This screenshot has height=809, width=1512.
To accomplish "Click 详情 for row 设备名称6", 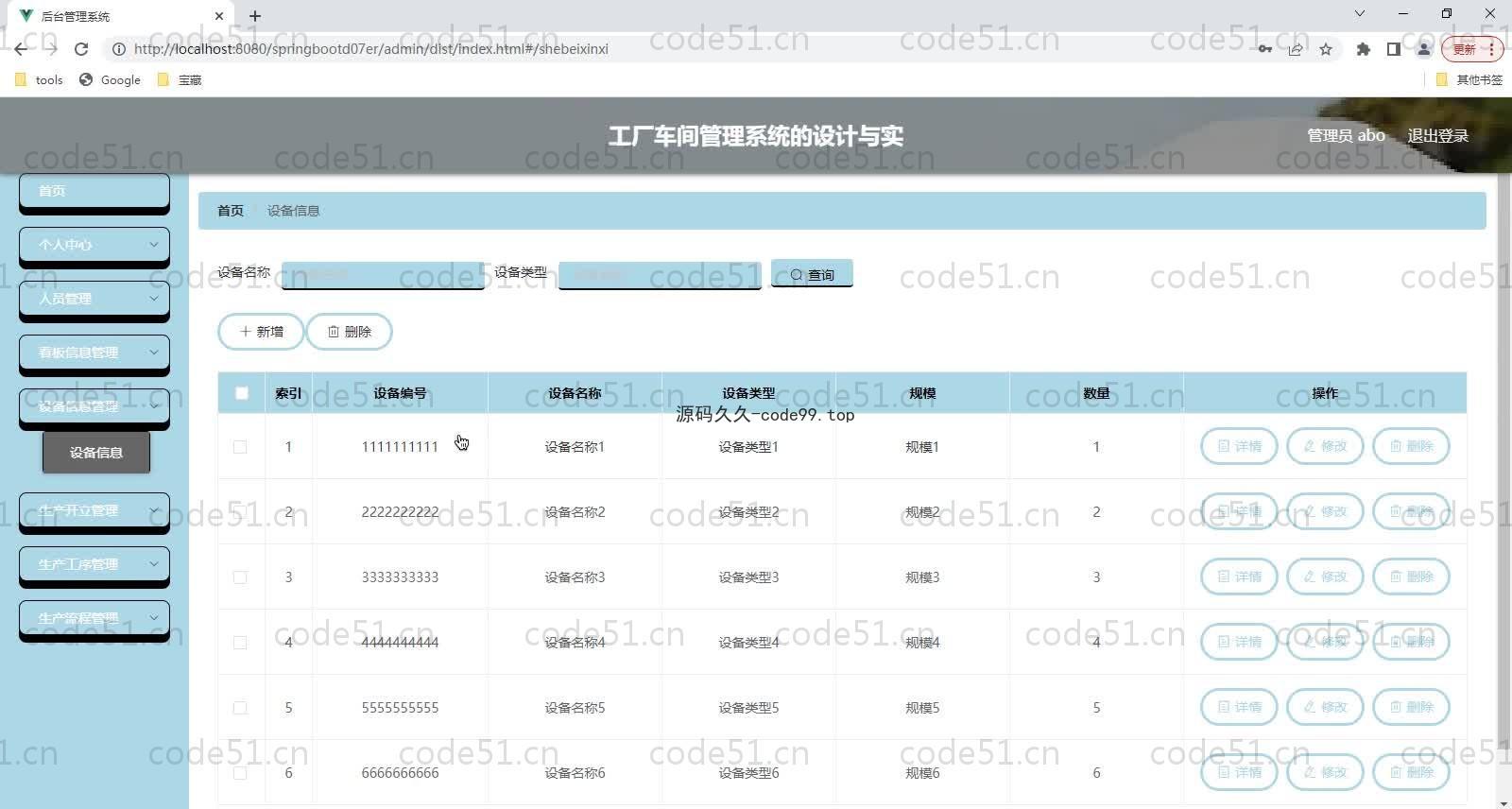I will tap(1239, 772).
